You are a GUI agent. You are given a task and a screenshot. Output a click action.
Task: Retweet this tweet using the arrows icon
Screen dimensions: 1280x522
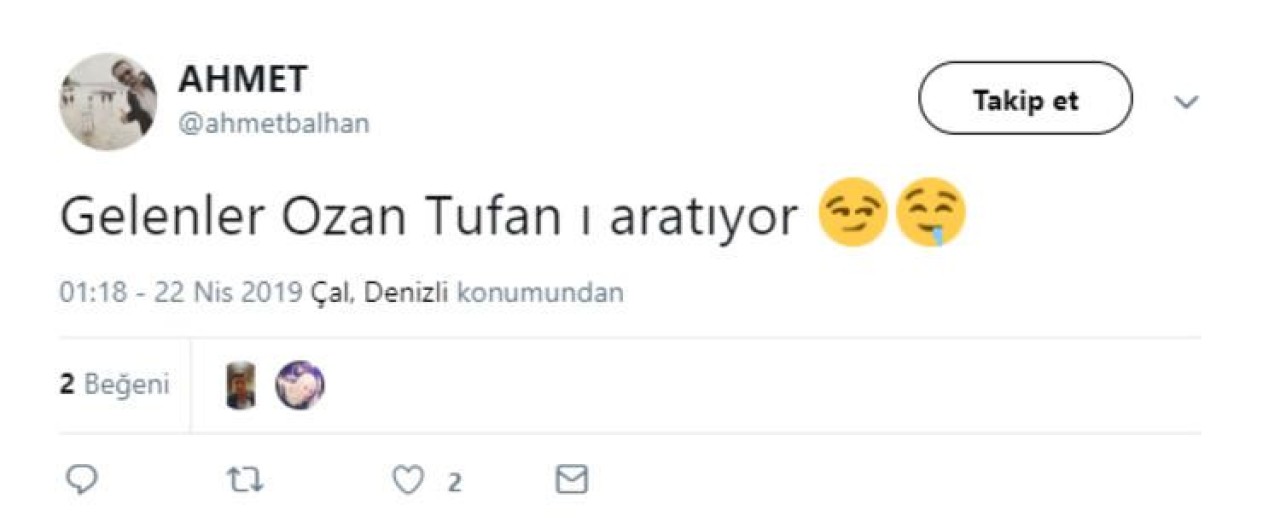[245, 481]
